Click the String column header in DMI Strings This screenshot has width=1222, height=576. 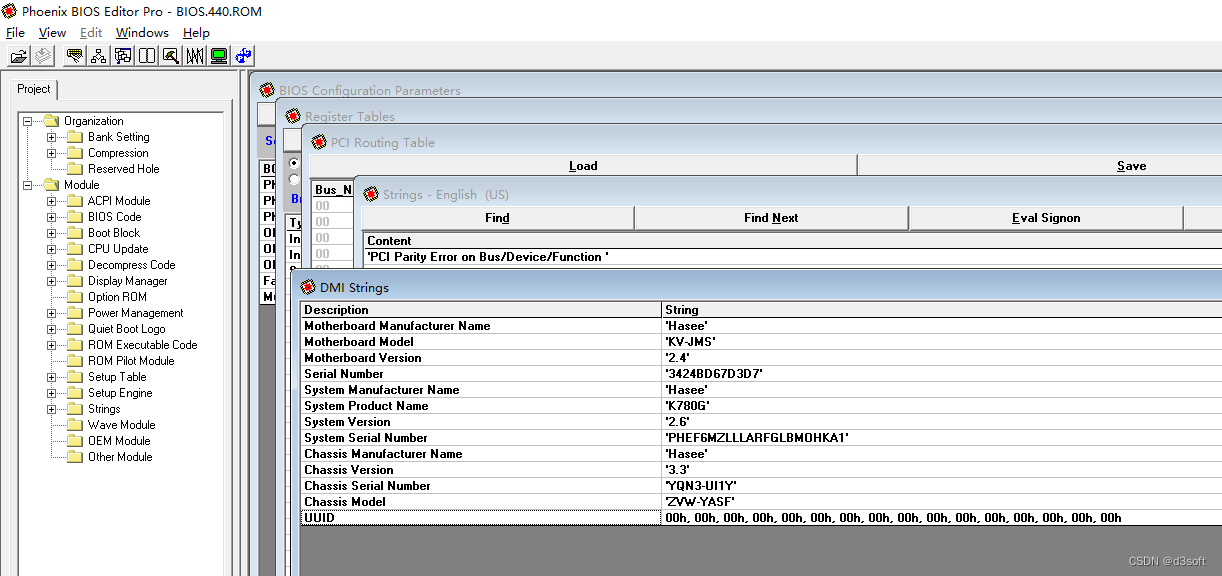(942, 310)
